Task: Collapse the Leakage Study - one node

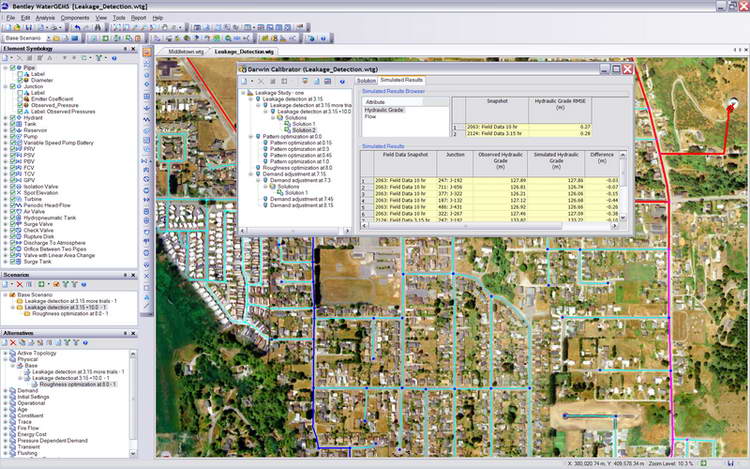Action: point(243,93)
